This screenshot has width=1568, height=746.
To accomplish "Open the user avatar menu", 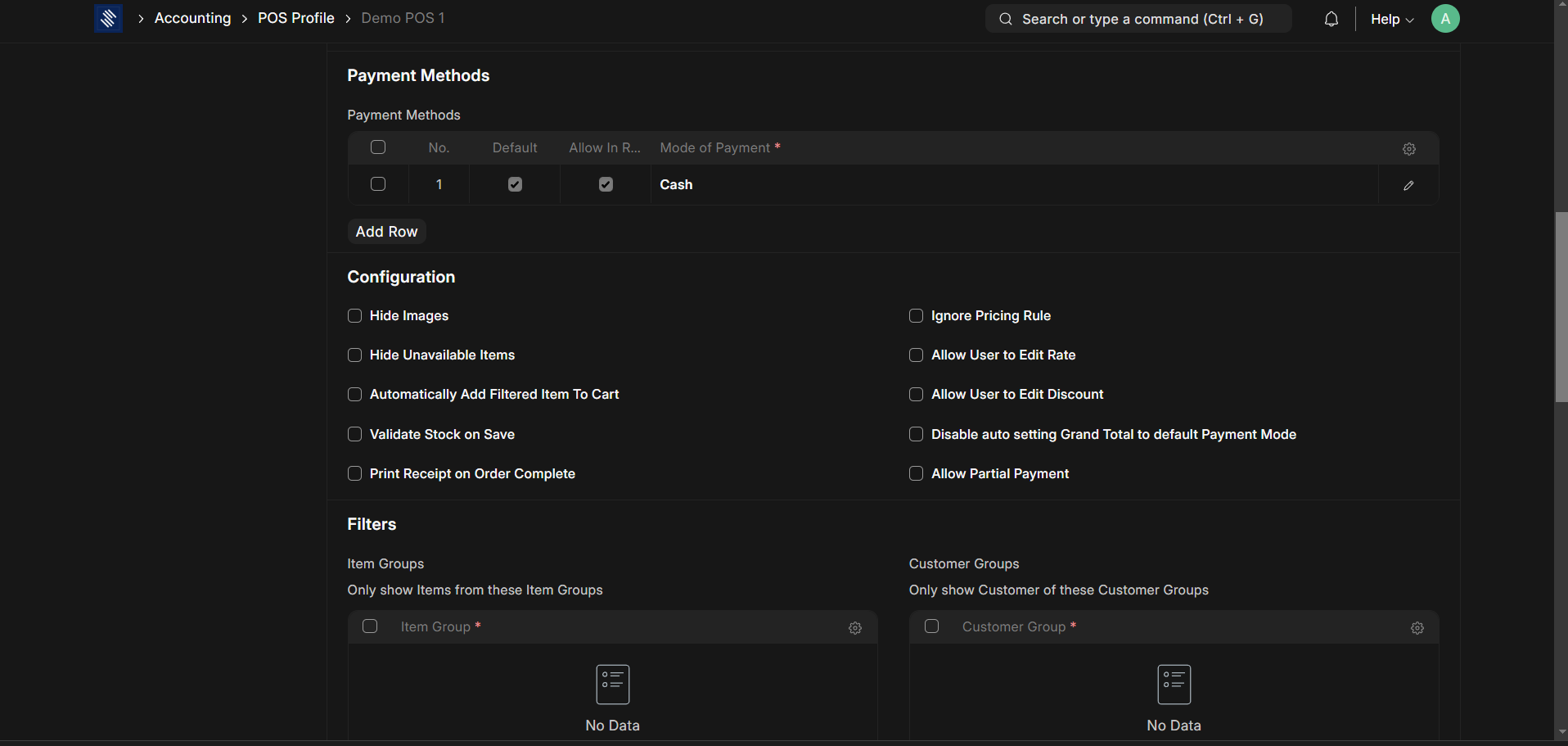I will (x=1444, y=19).
